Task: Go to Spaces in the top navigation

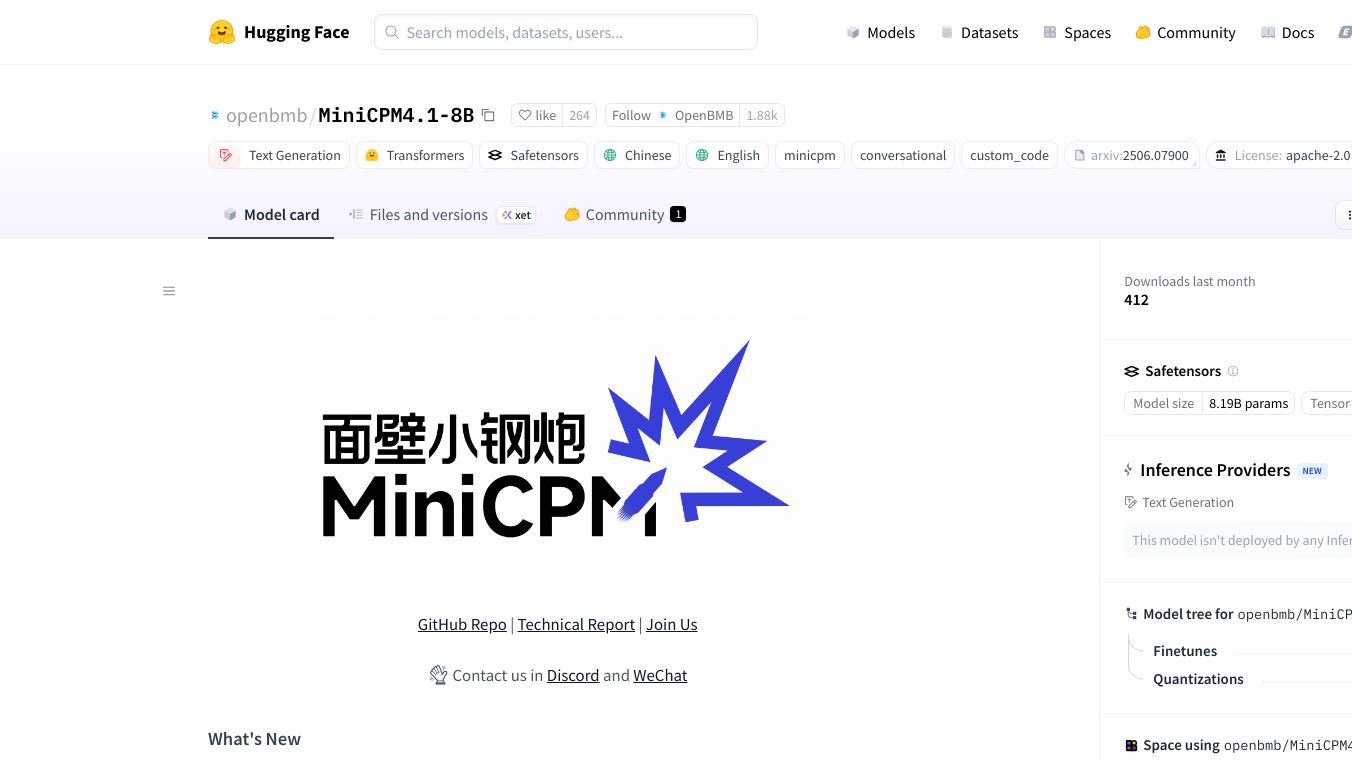Action: (x=1077, y=32)
